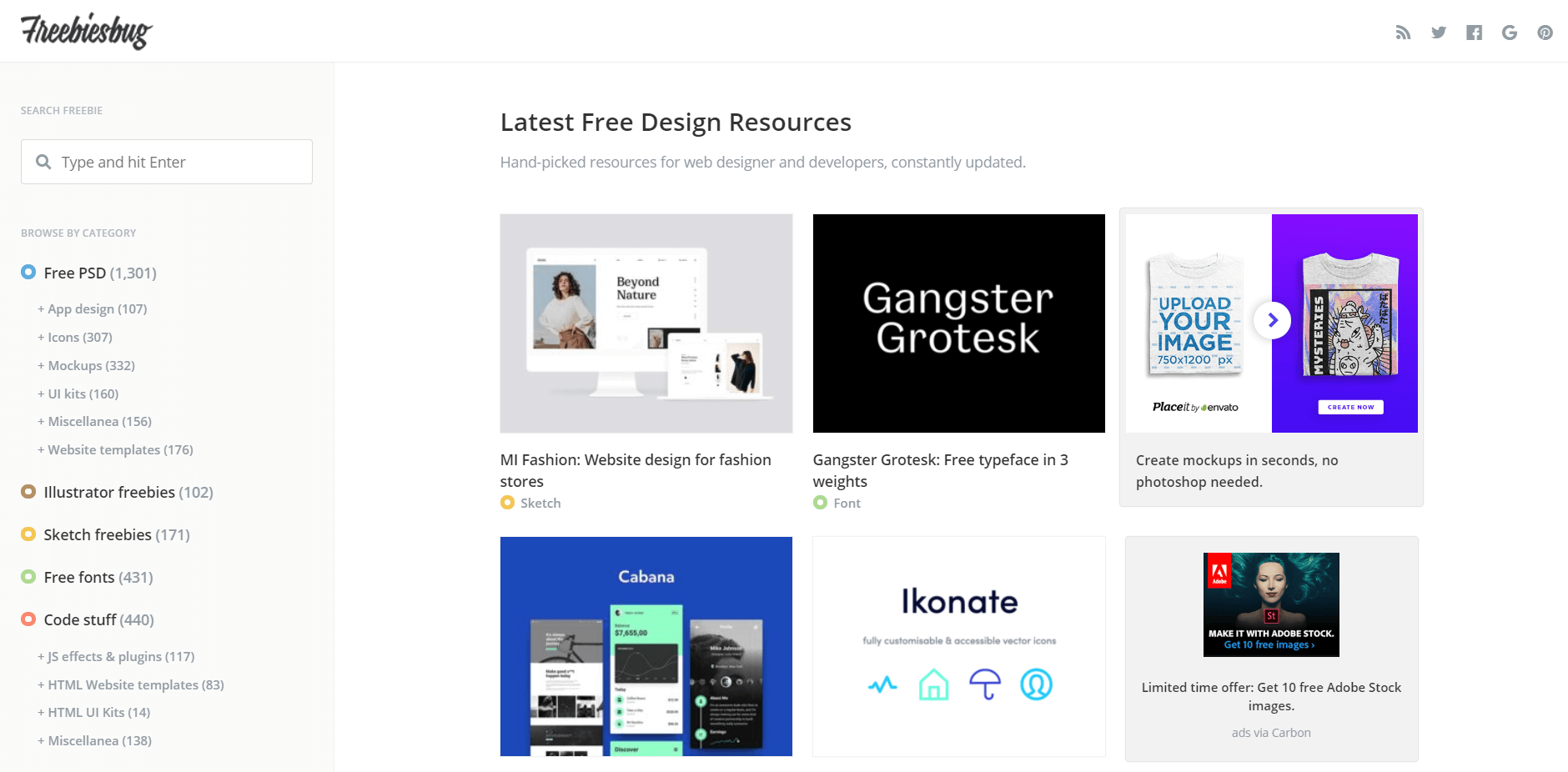Image resolution: width=1568 pixels, height=772 pixels.
Task: Click the arrow chevron in the Placeit ad
Action: pyautogui.click(x=1272, y=320)
